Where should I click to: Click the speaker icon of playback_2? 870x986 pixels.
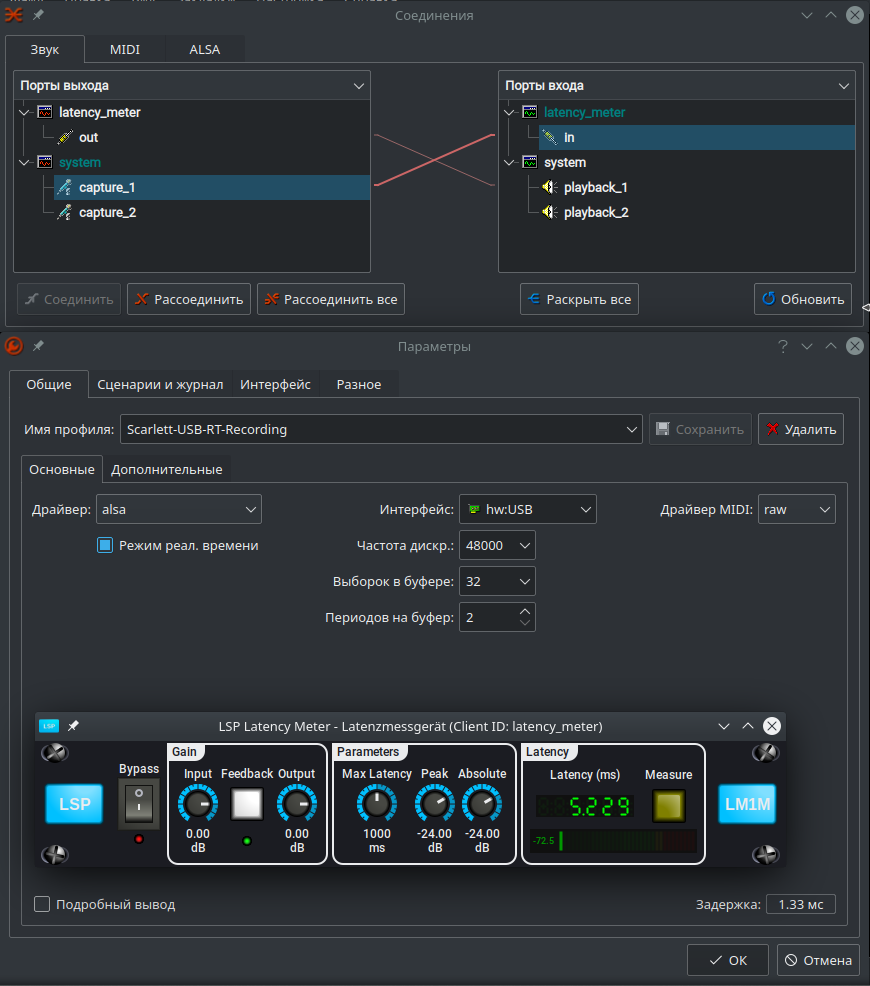coord(550,213)
